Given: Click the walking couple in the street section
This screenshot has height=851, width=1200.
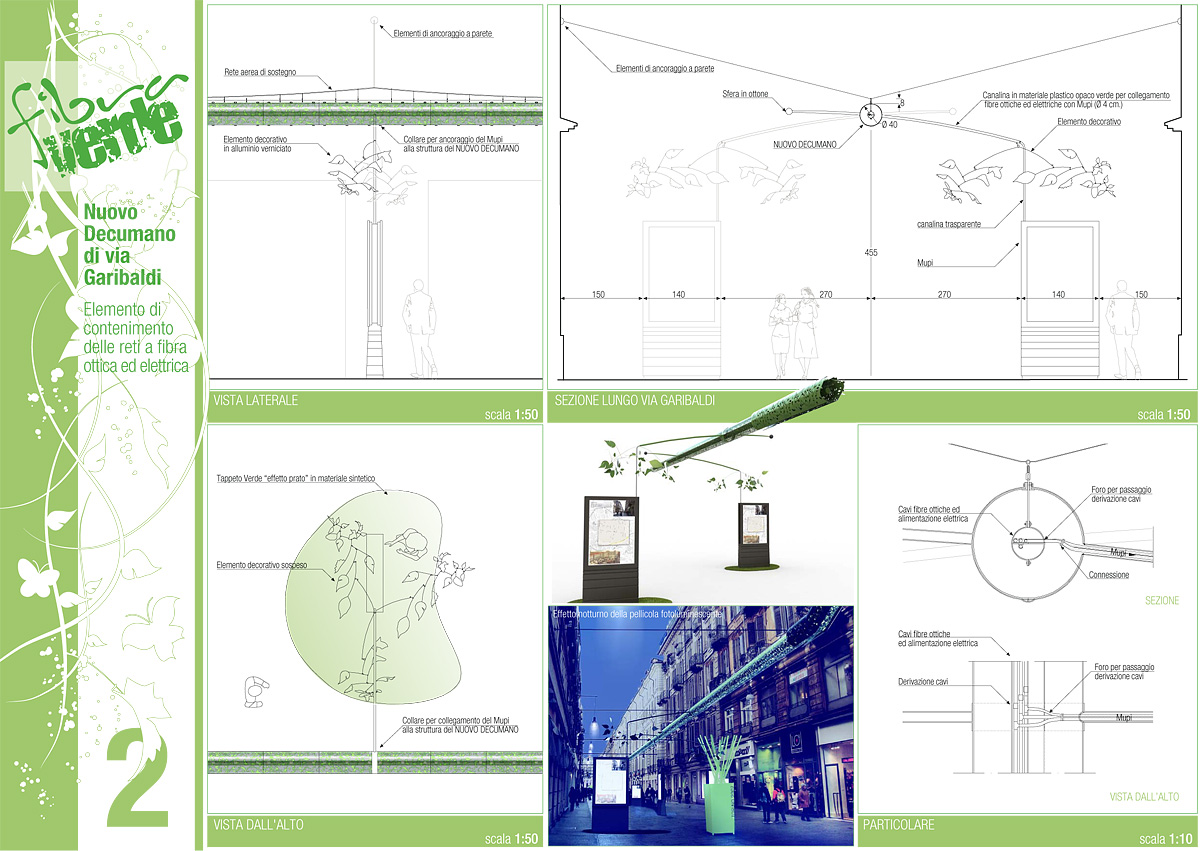Looking at the screenshot, I should [793, 332].
